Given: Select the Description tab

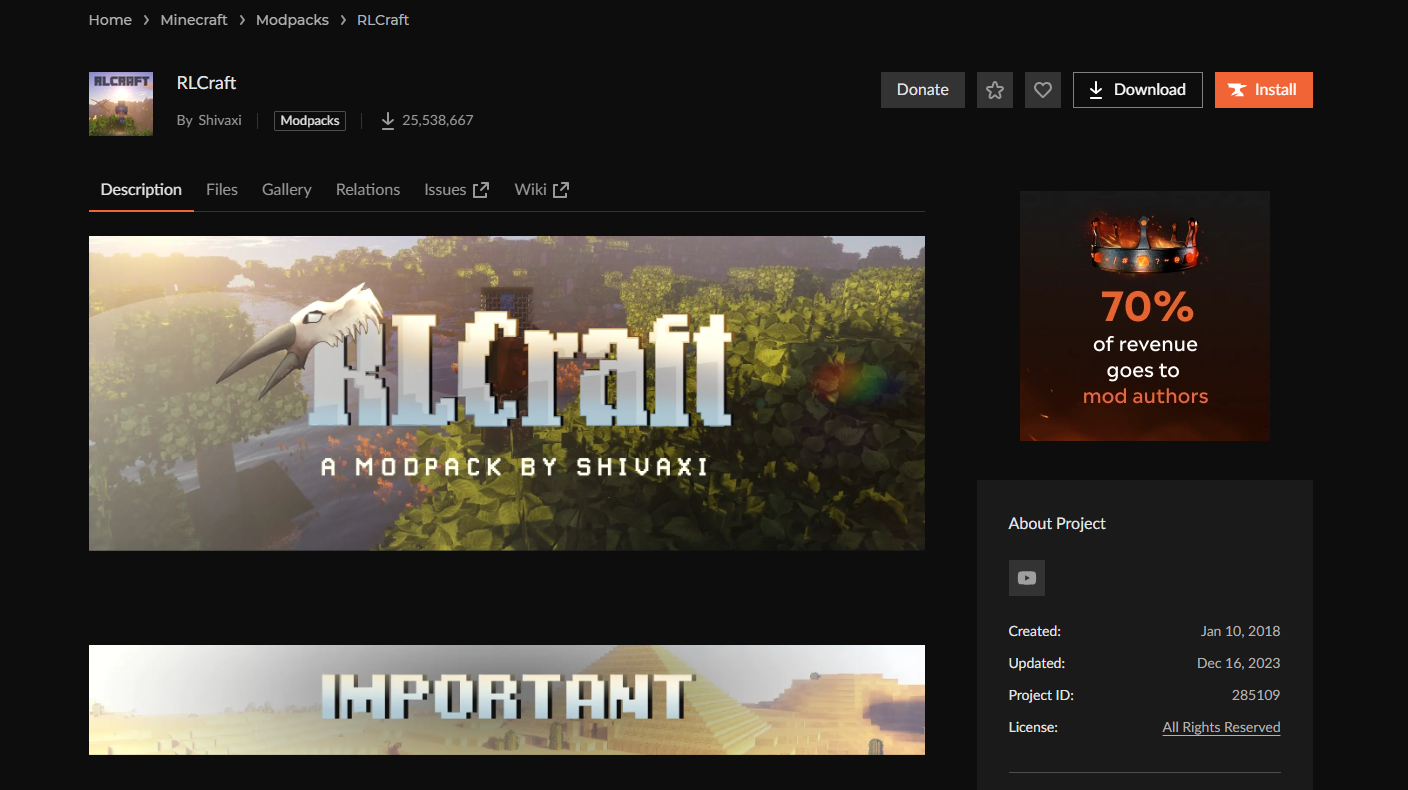Looking at the screenshot, I should point(141,190).
